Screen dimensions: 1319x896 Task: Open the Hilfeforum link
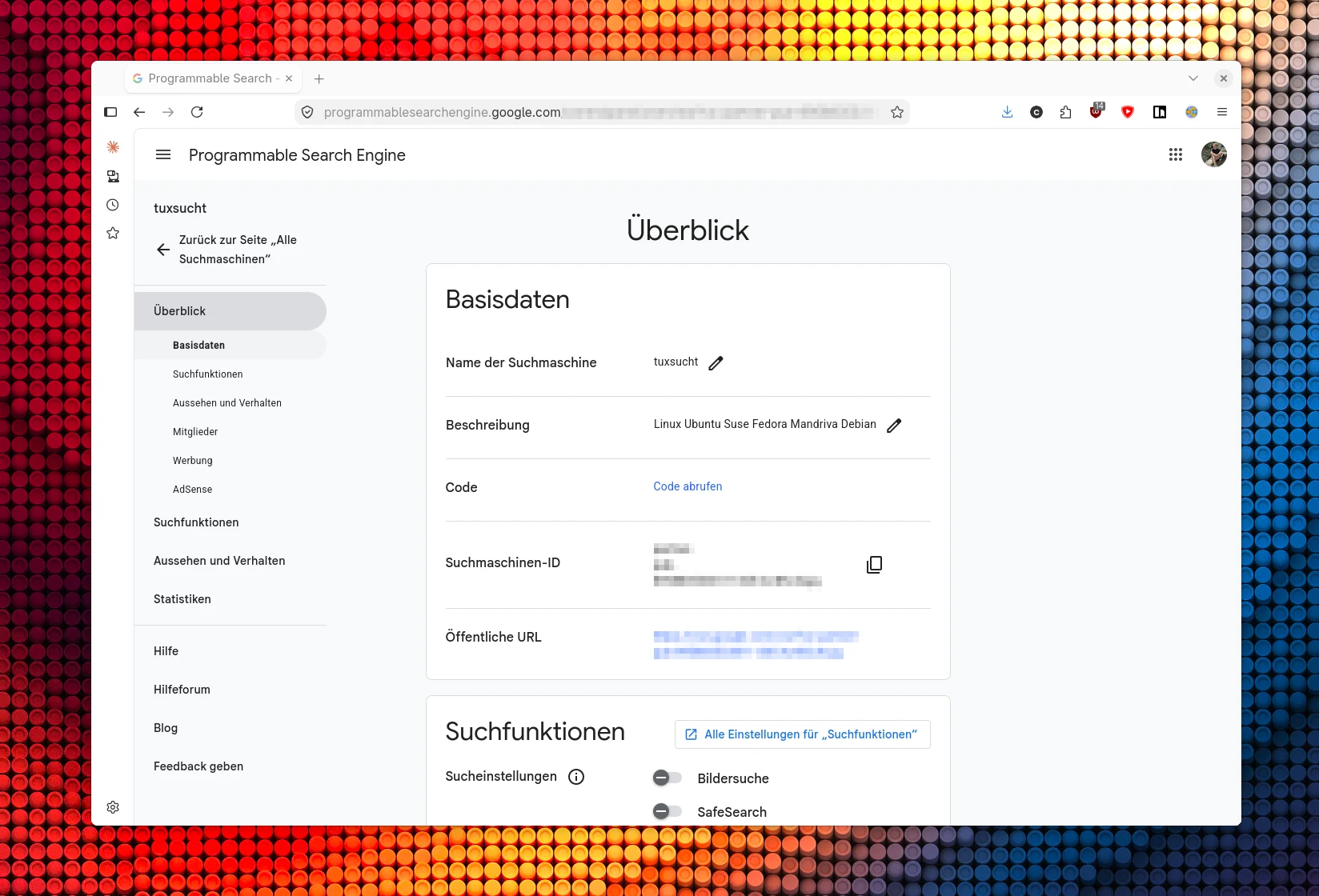[182, 690]
